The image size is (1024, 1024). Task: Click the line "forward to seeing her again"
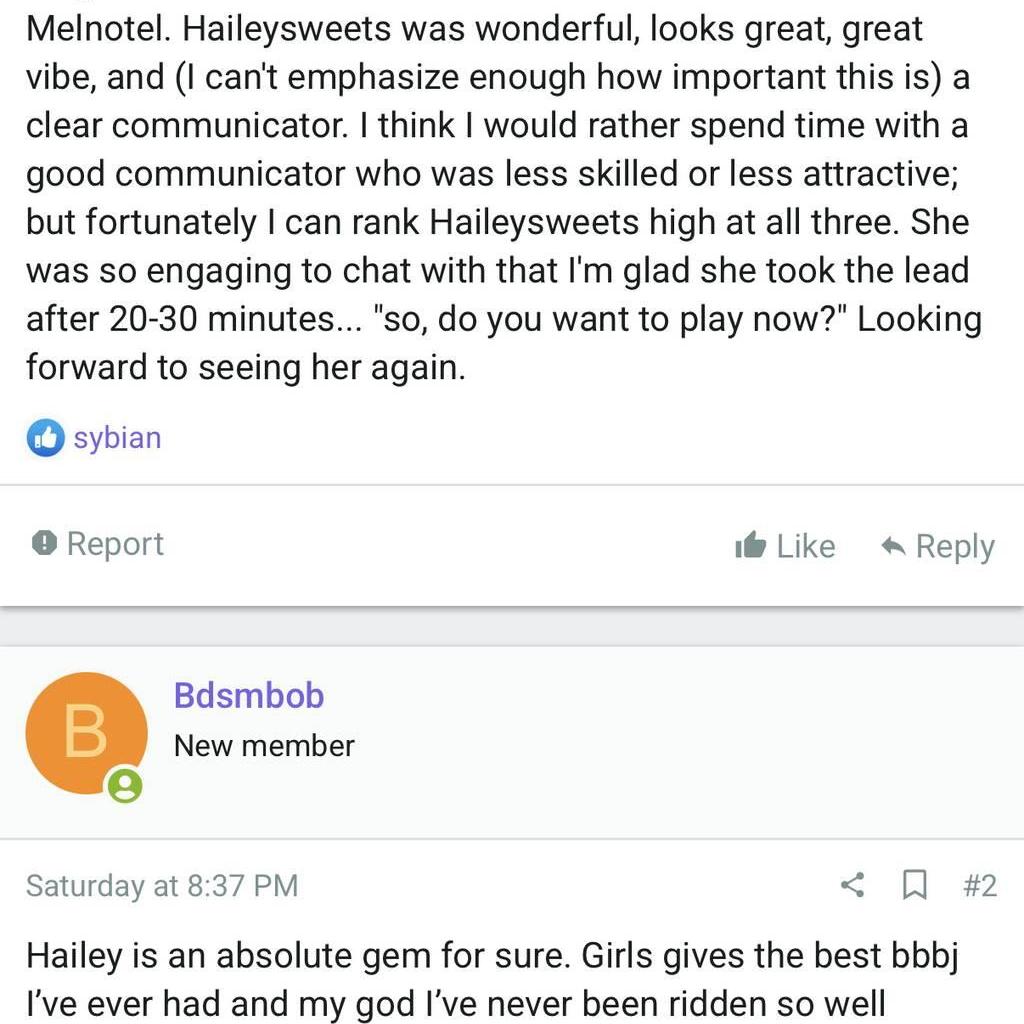[246, 367]
